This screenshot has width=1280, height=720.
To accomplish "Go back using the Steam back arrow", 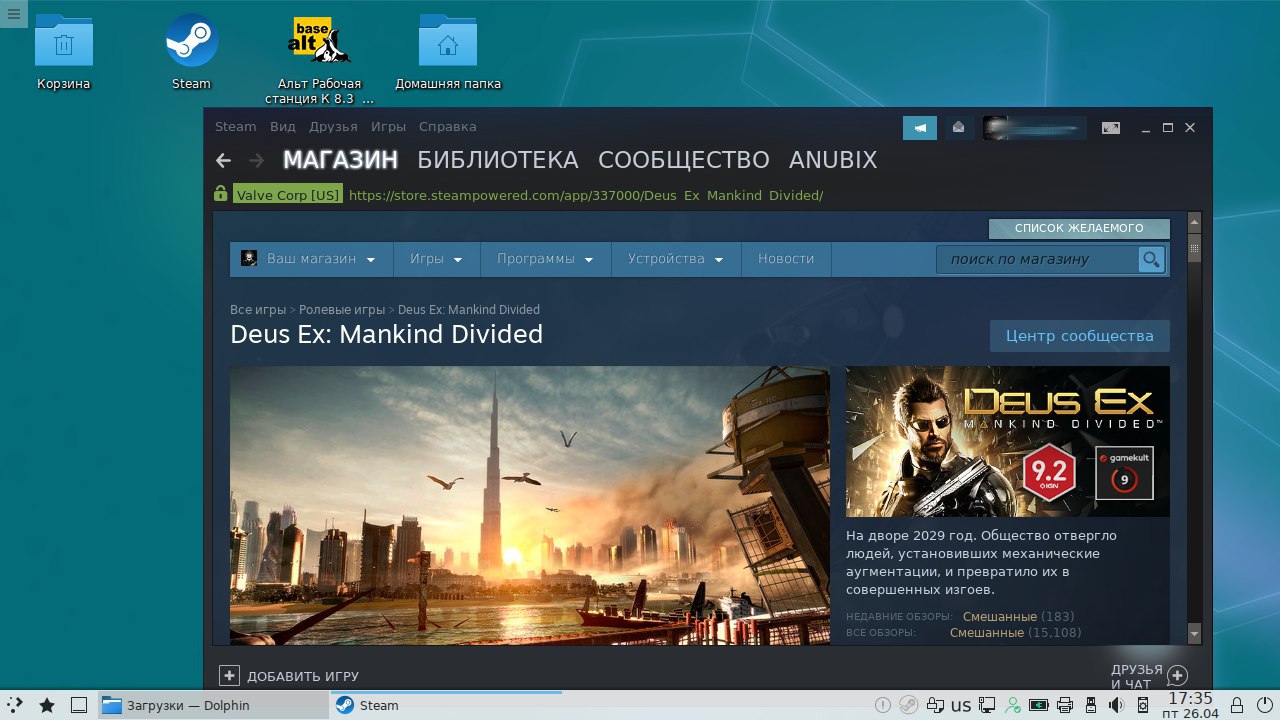I will (x=224, y=160).
